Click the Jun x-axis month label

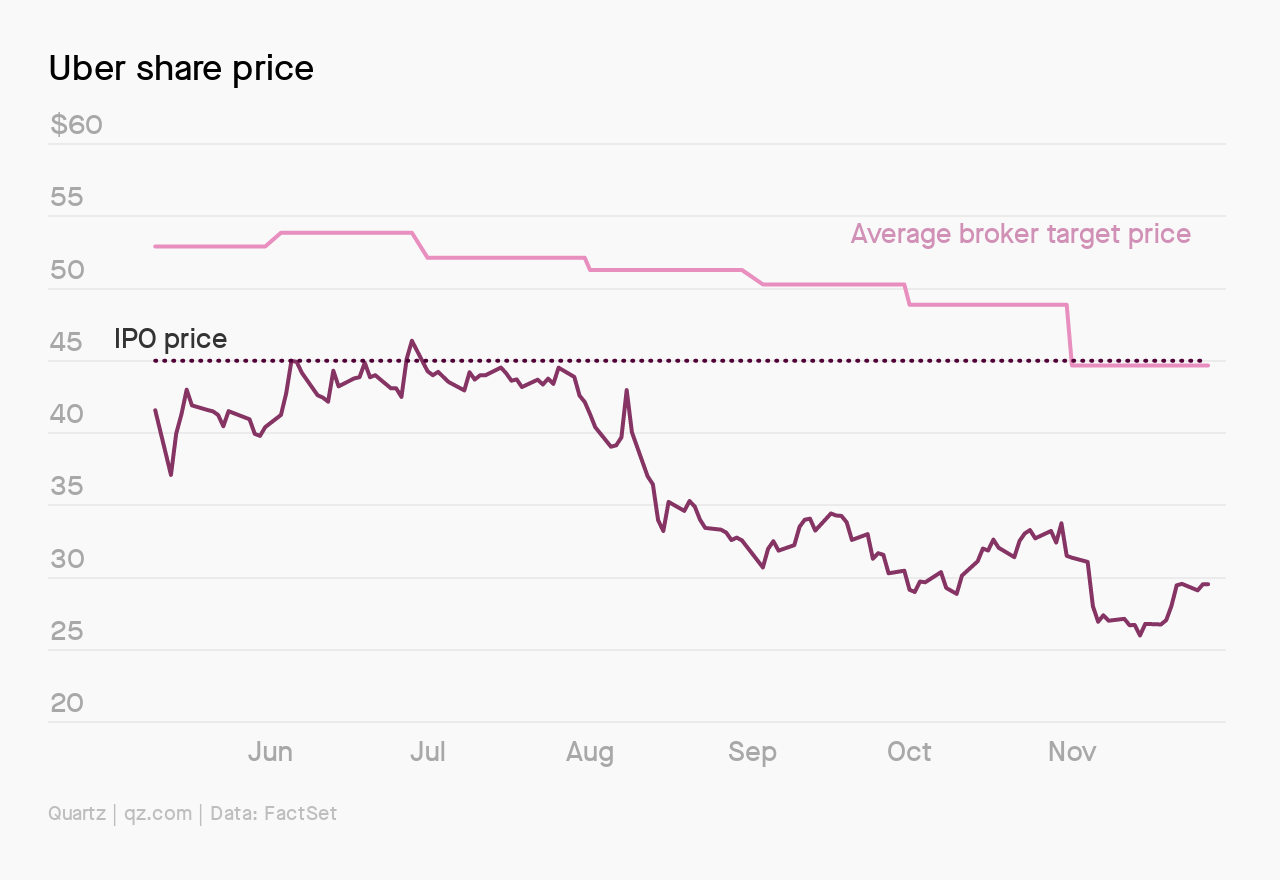pyautogui.click(x=270, y=751)
